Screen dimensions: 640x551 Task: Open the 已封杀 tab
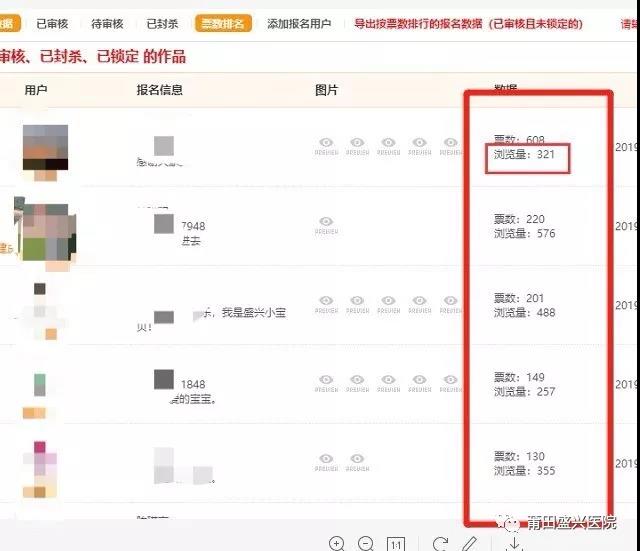pyautogui.click(x=162, y=23)
